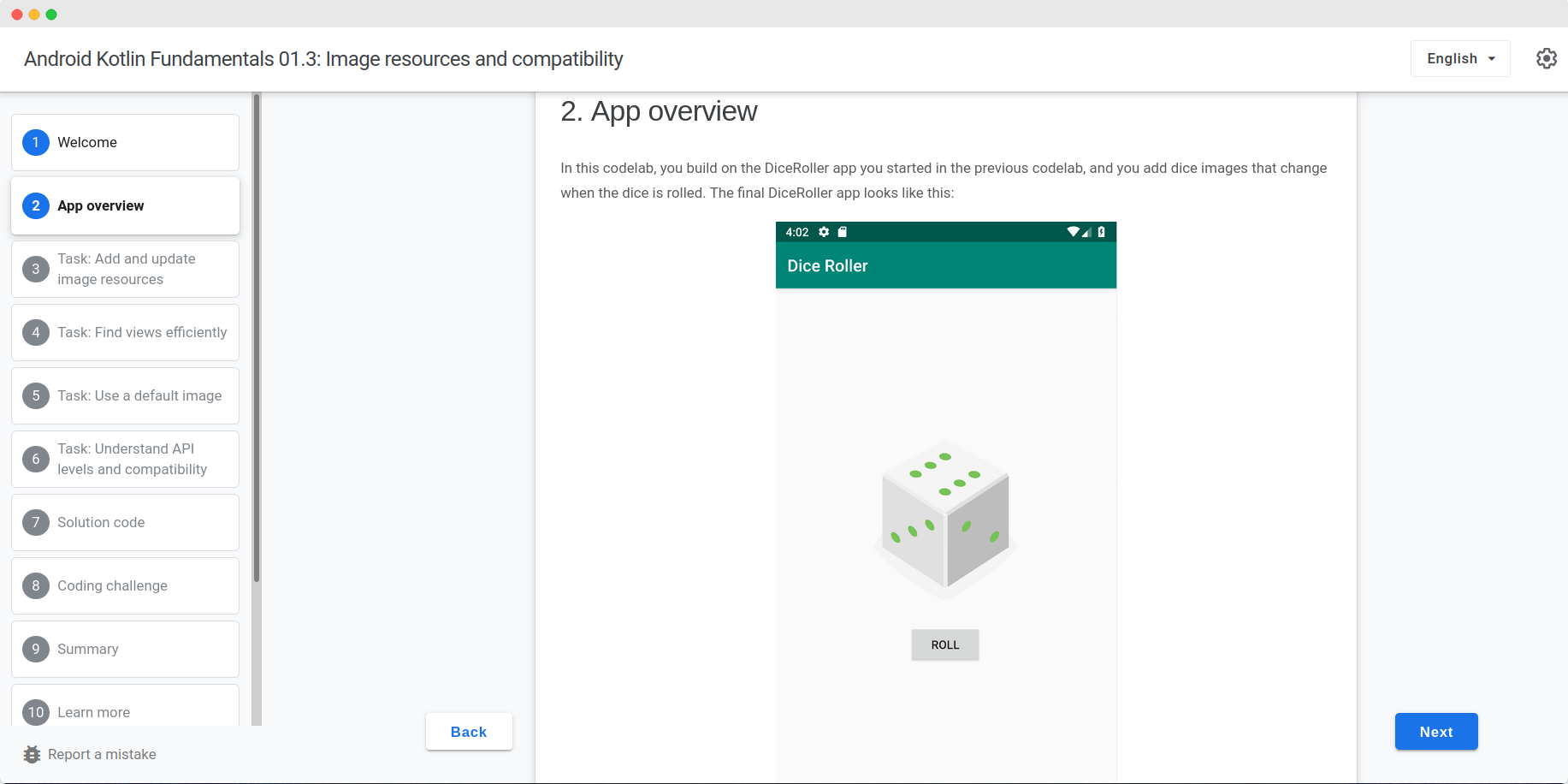Select step 3, Task: Add and update image resources

pos(125,269)
